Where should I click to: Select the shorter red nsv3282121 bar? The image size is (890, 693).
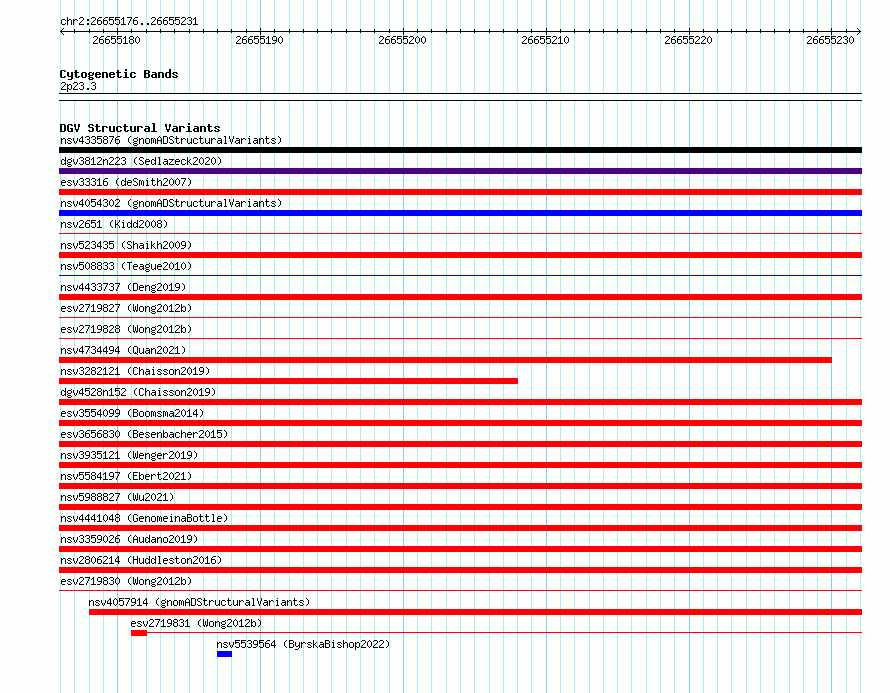(288, 381)
